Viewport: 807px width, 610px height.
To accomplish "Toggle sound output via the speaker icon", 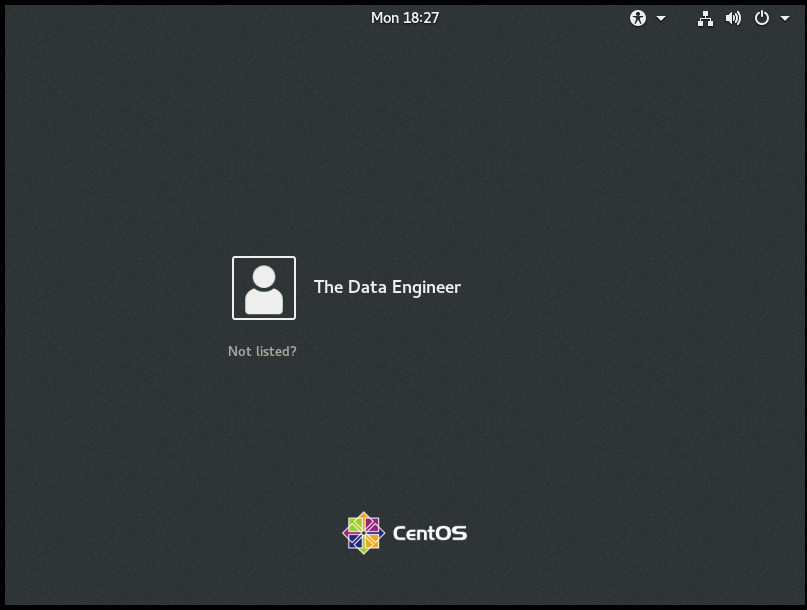I will click(x=733, y=17).
